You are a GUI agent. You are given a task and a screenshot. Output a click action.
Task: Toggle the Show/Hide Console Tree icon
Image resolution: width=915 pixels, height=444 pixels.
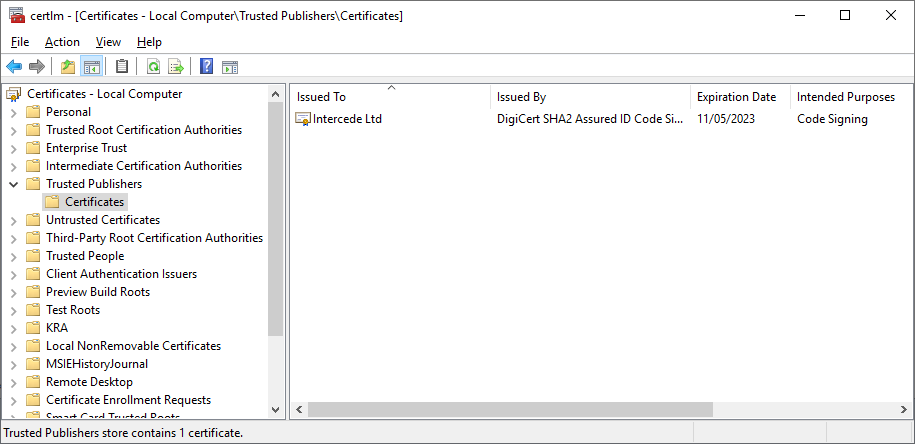click(91, 67)
